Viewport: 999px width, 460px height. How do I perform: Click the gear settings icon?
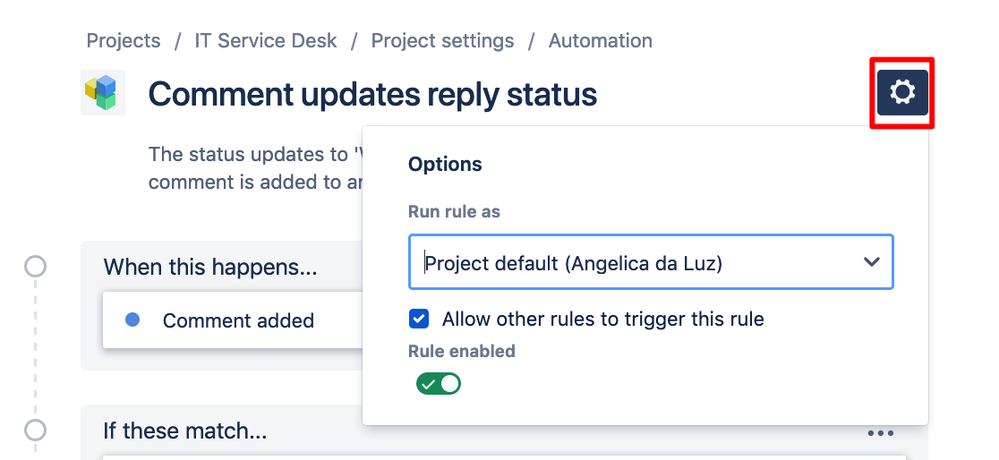pos(902,93)
